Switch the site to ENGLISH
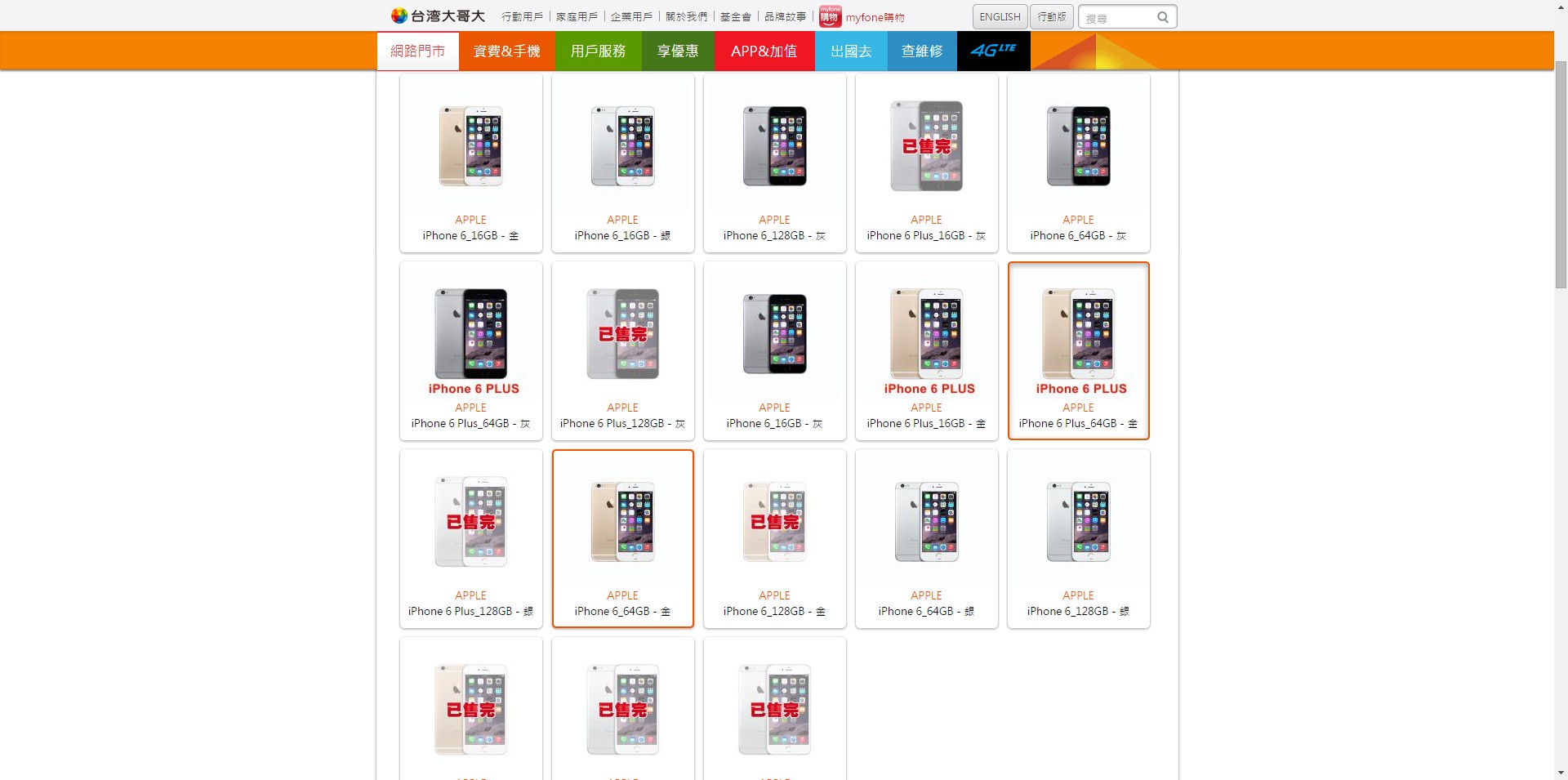This screenshot has width=1568, height=780. click(x=1000, y=16)
